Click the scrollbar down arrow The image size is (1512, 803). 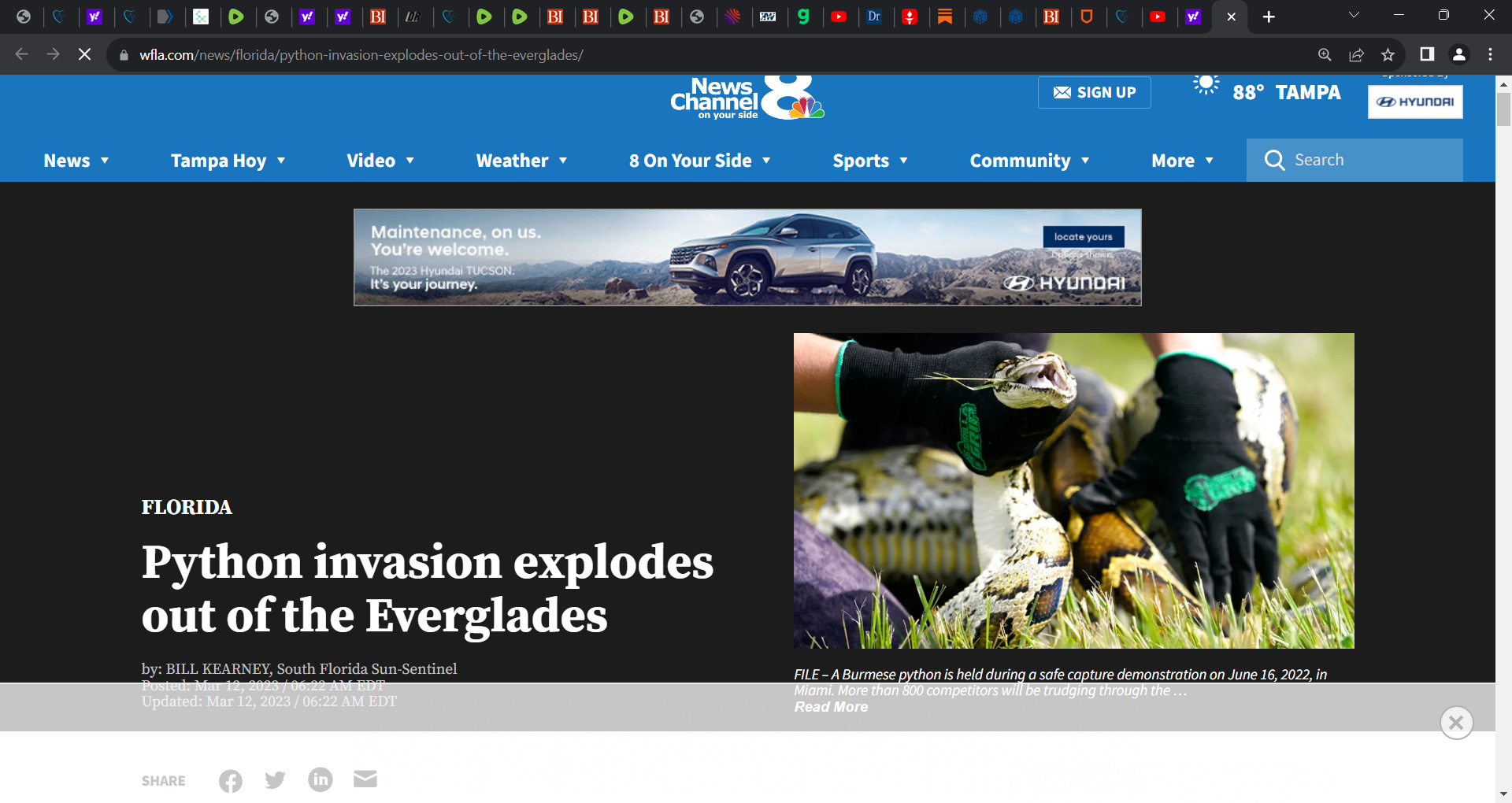[1503, 794]
